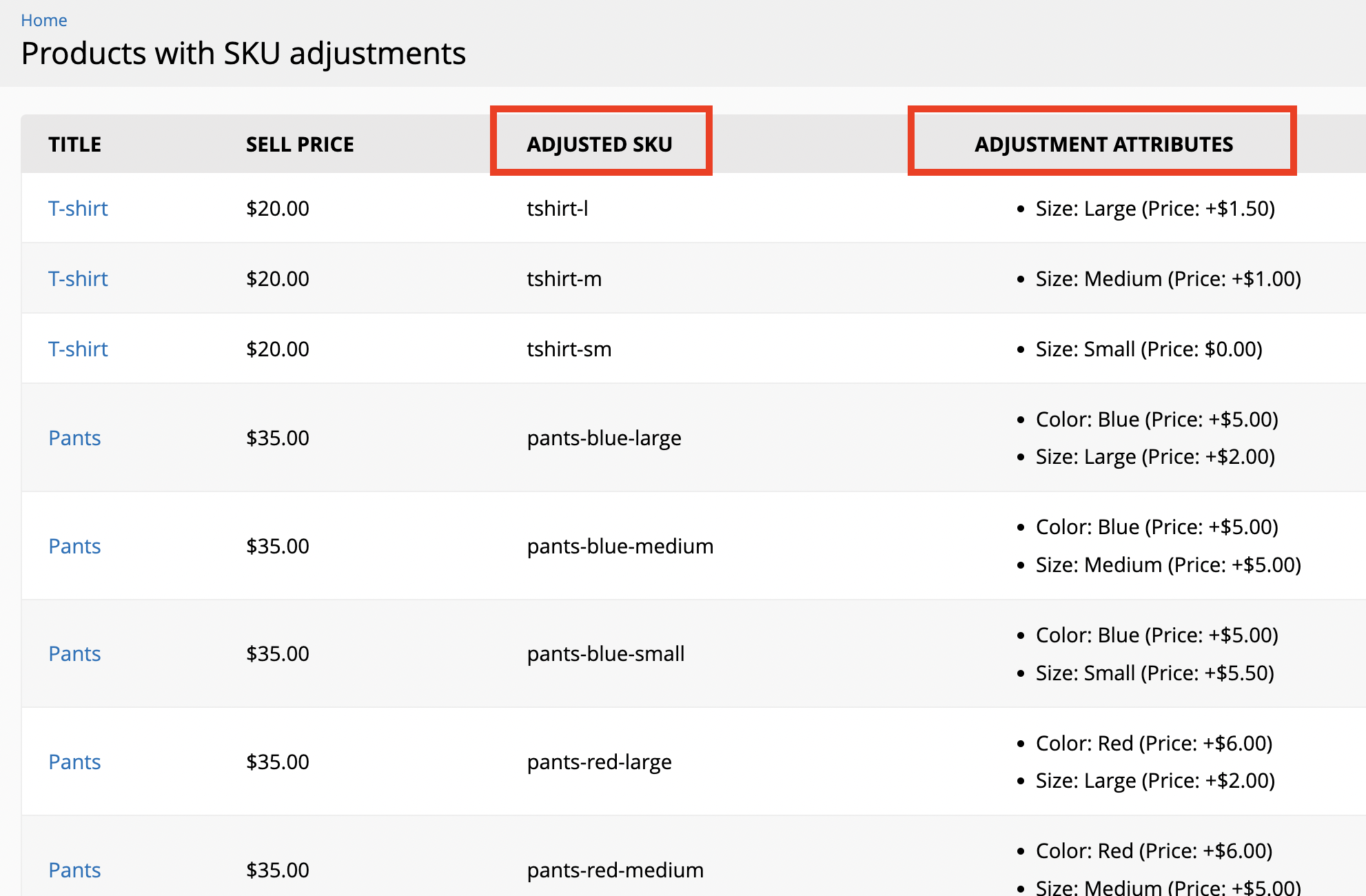Click the ADJUSTMENT ATTRIBUTES column header
The height and width of the screenshot is (896, 1366).
point(1103,144)
